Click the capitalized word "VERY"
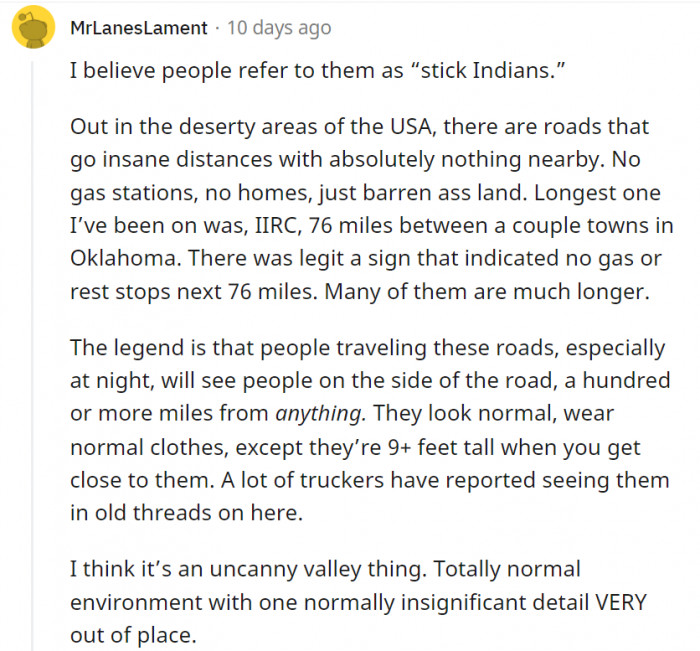This screenshot has width=700, height=651. 621,602
